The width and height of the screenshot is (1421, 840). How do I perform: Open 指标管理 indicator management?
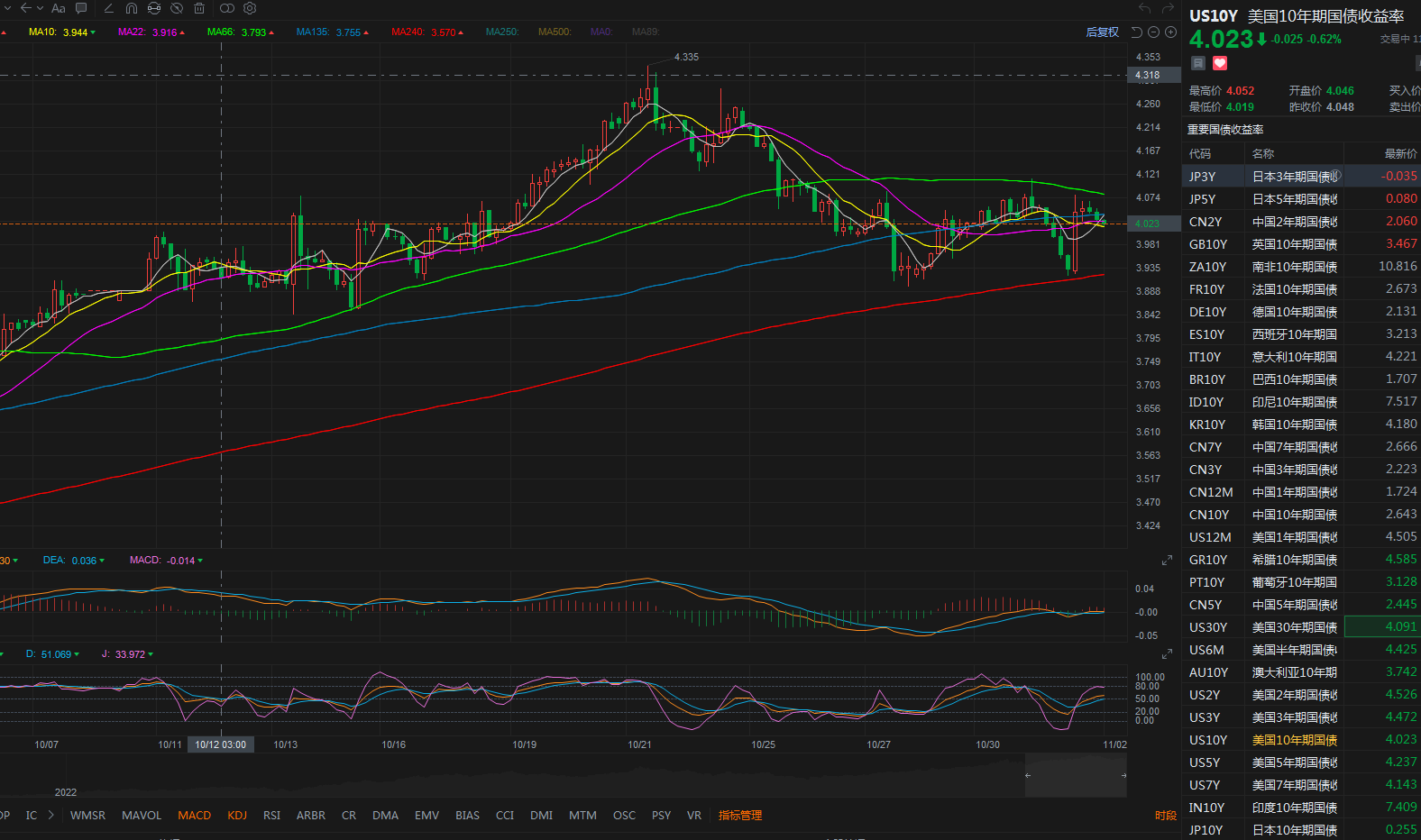coord(739,816)
